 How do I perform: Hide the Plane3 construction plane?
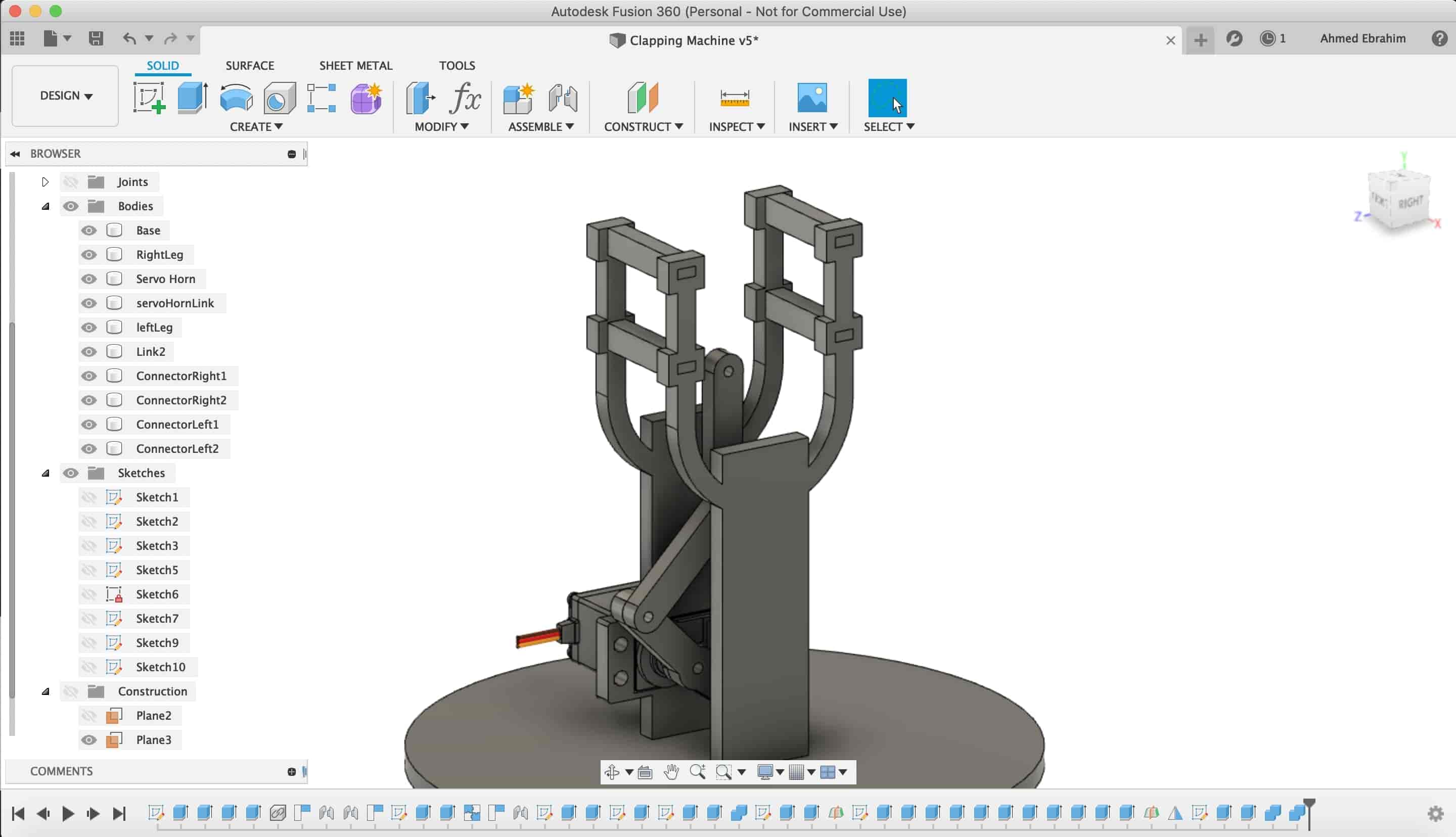[88, 740]
